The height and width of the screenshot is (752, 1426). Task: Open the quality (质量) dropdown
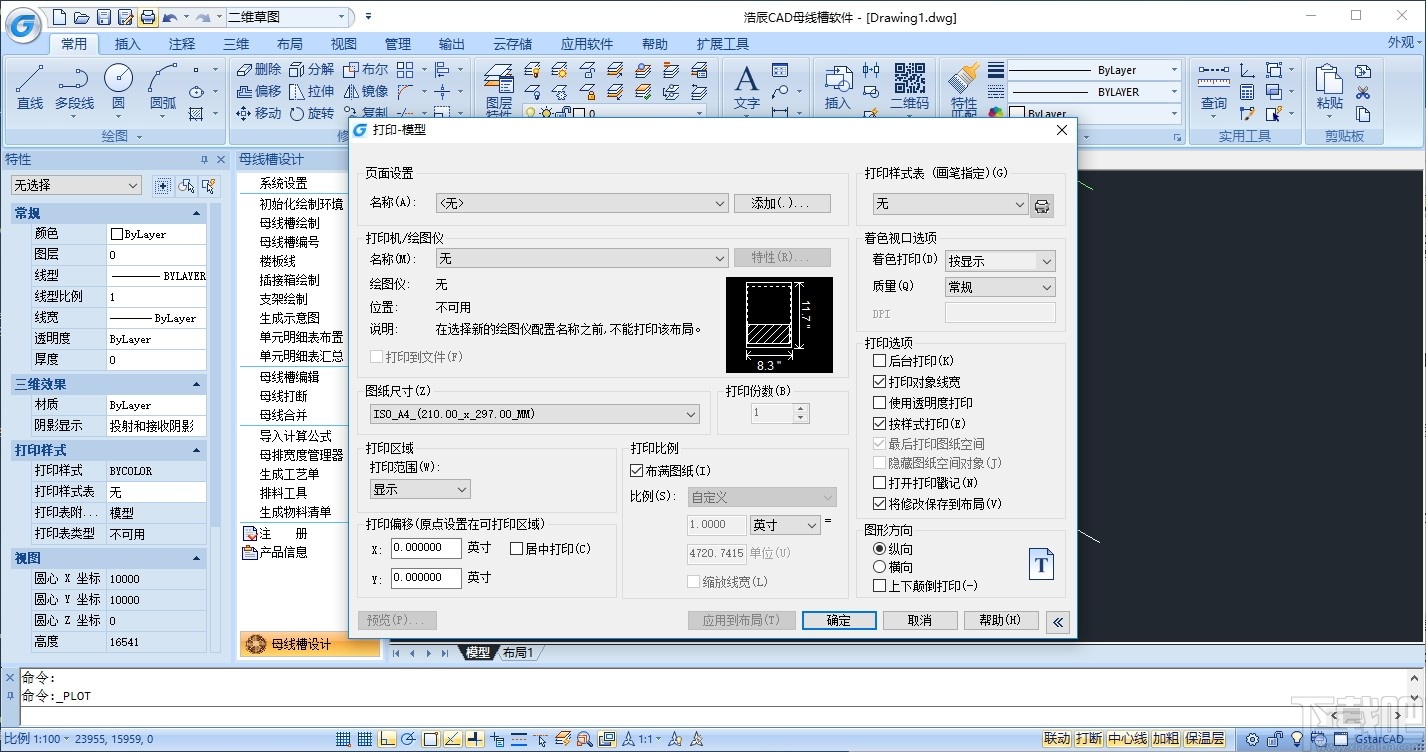[1000, 287]
